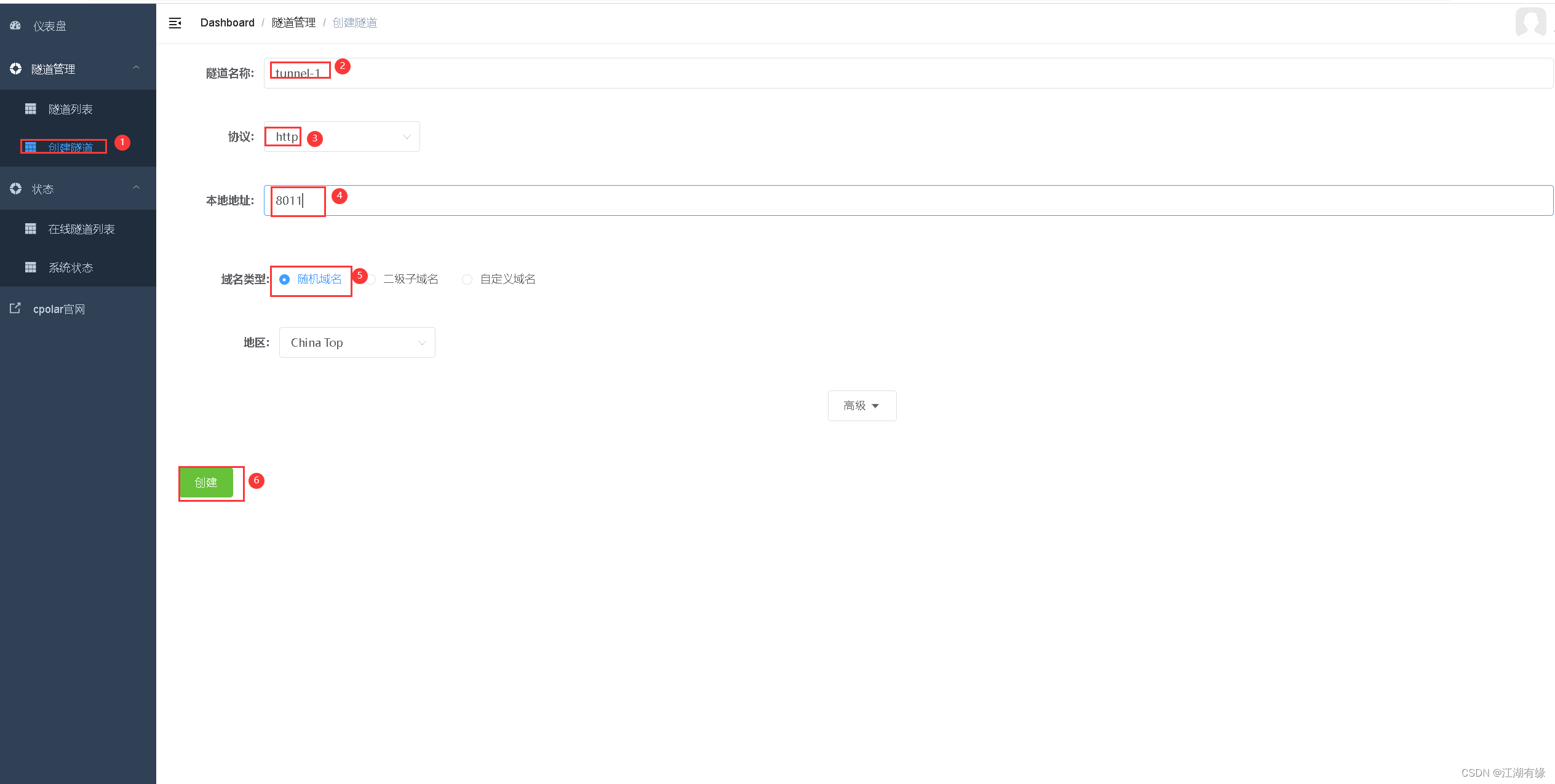The image size is (1555, 784).
Task: Focus the 本地地址 input field
Action: 909,200
